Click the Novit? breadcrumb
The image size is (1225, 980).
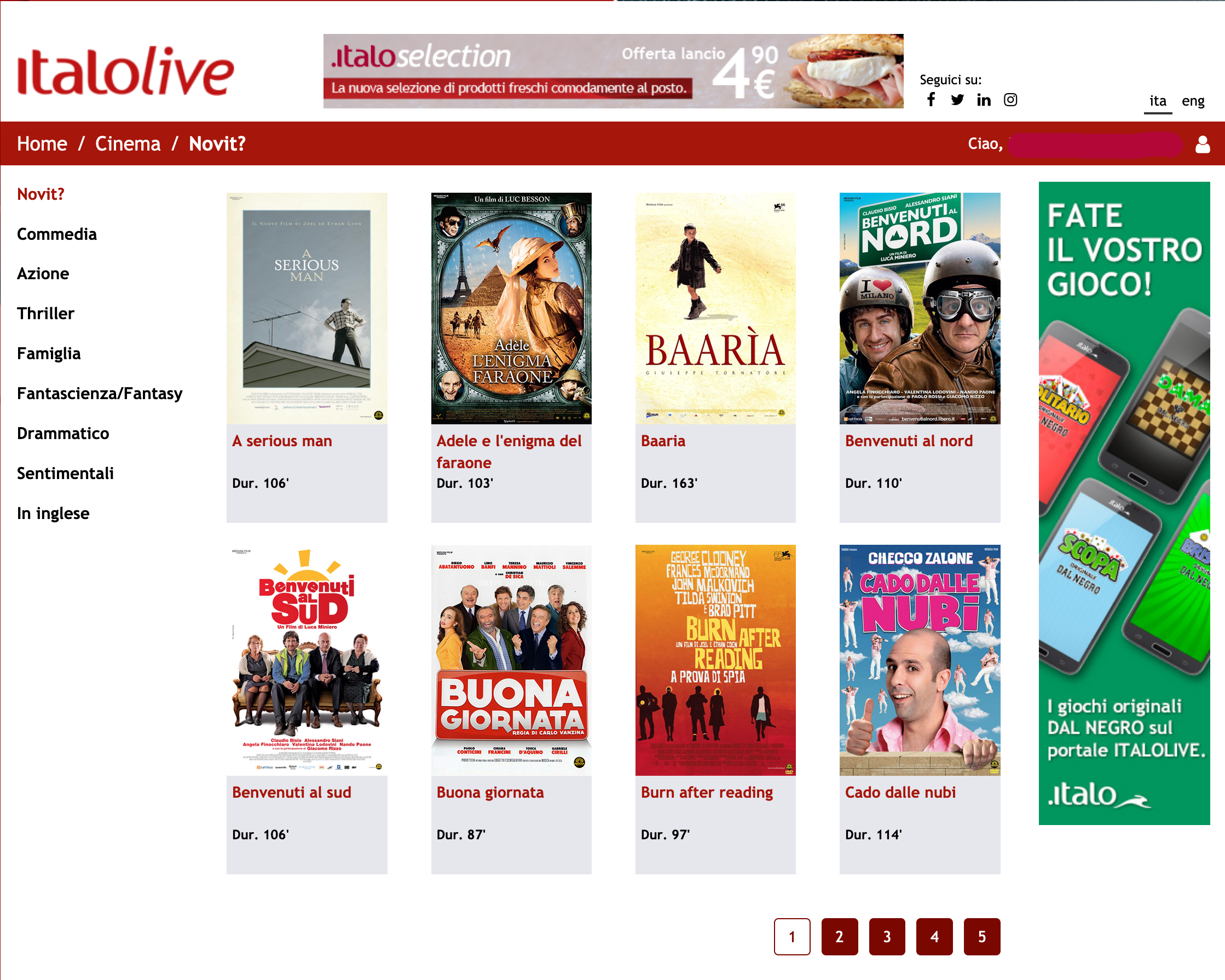pos(217,144)
